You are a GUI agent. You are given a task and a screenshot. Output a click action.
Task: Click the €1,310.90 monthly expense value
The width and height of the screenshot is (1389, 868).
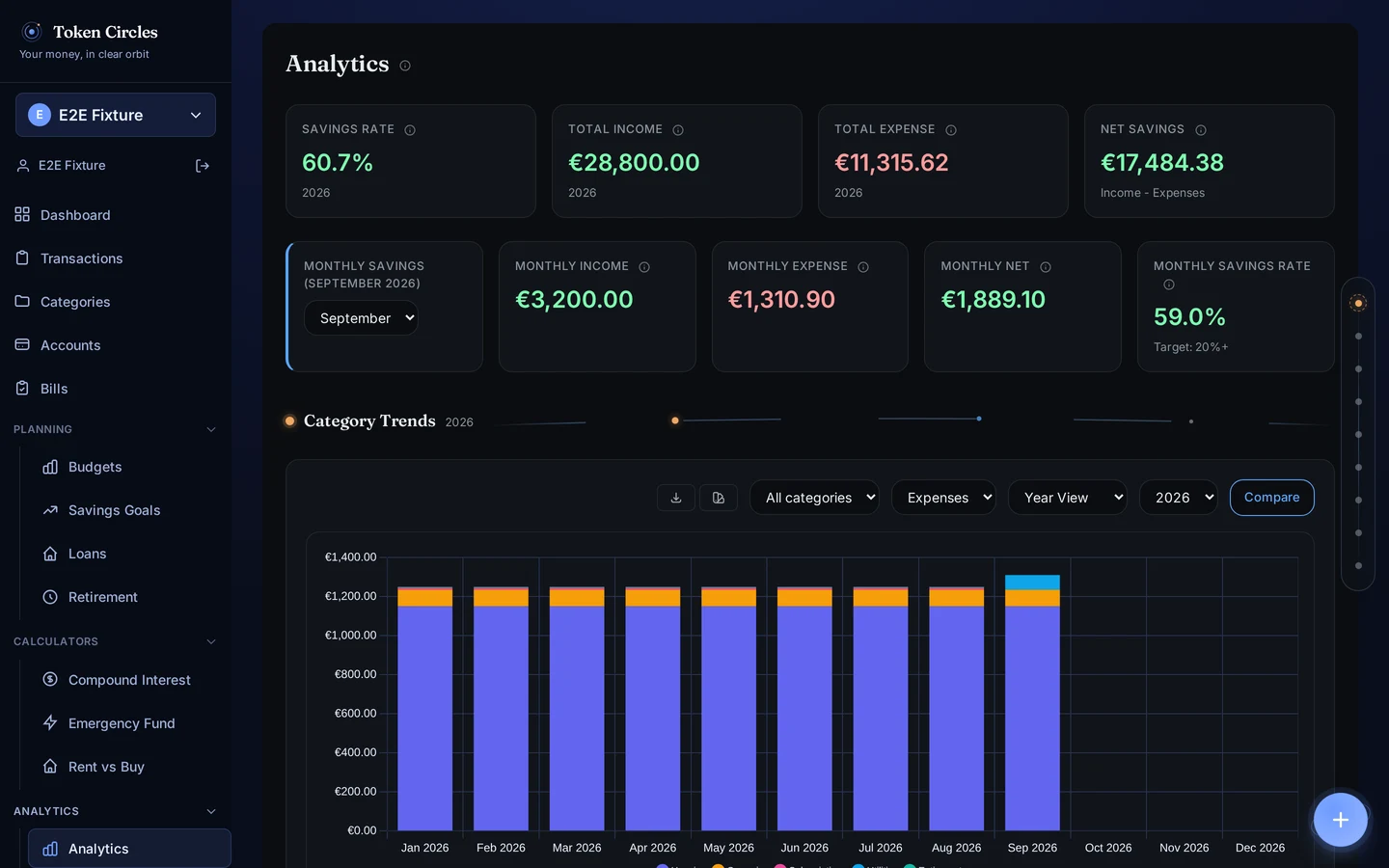(x=781, y=300)
